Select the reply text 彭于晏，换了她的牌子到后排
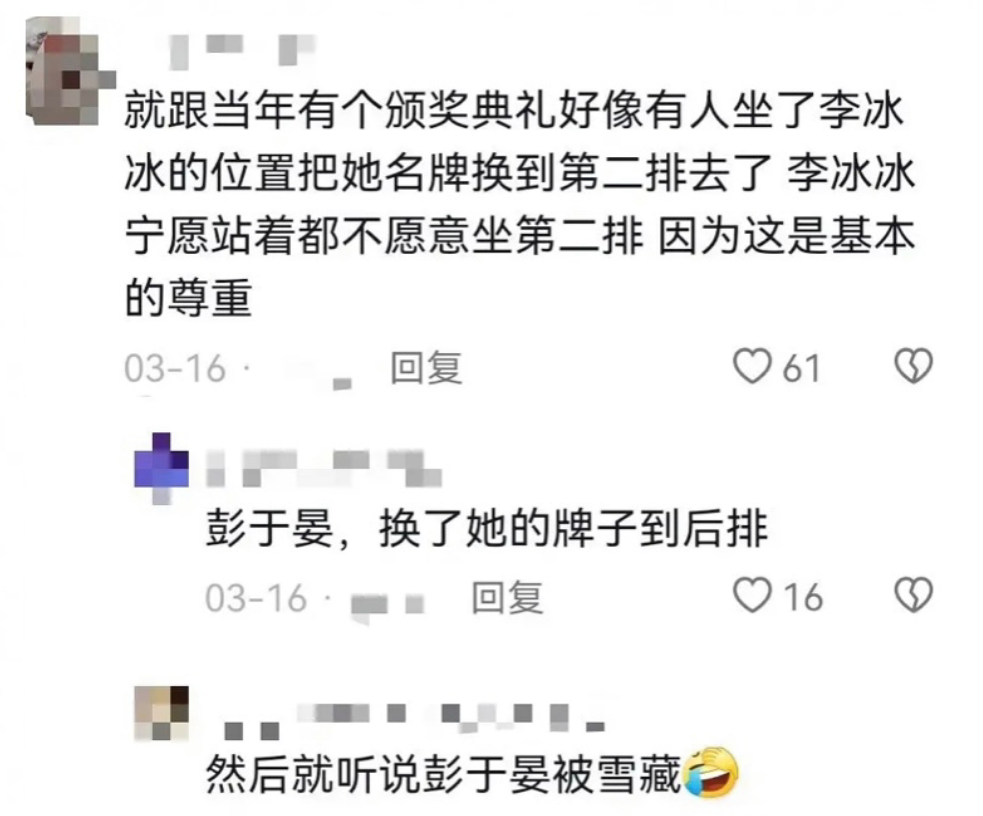The image size is (983, 816). pyautogui.click(x=486, y=530)
